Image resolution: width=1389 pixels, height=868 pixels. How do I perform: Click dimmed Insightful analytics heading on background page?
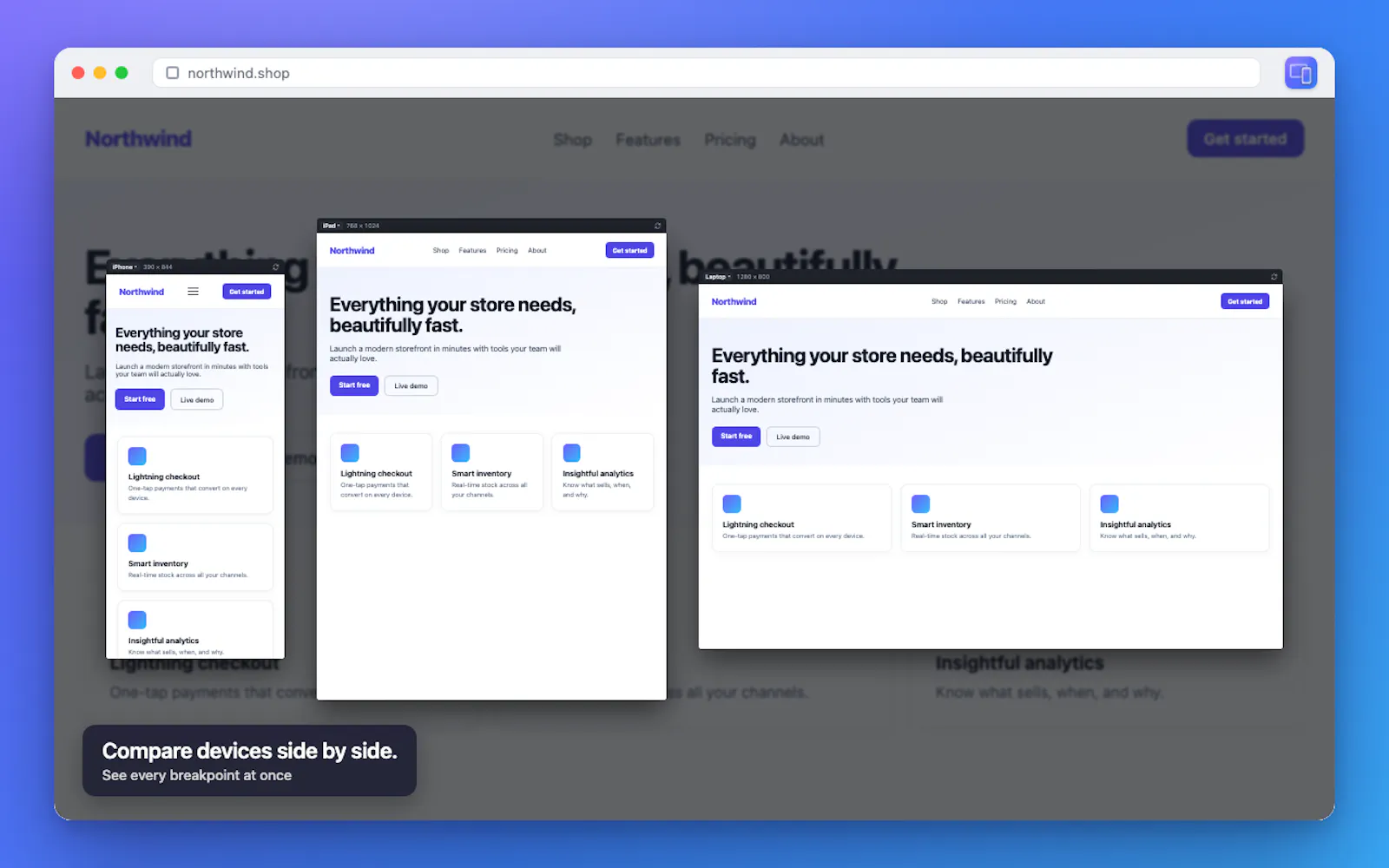pos(1020,663)
